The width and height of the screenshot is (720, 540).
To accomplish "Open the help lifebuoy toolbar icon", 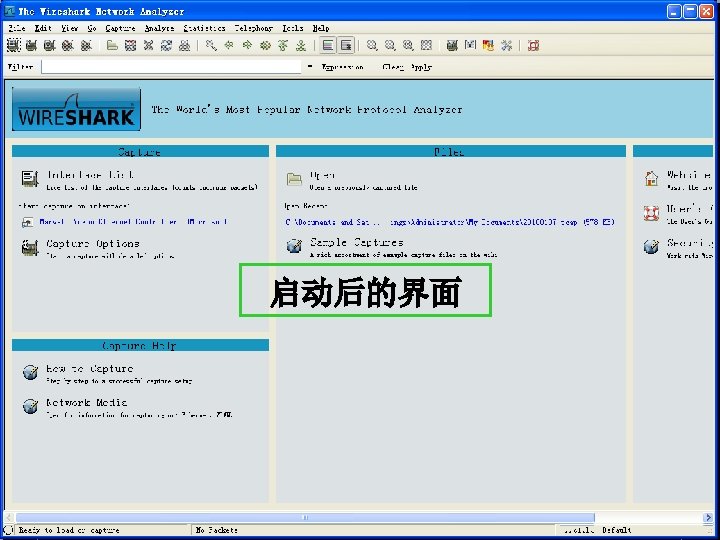I will coord(533,45).
